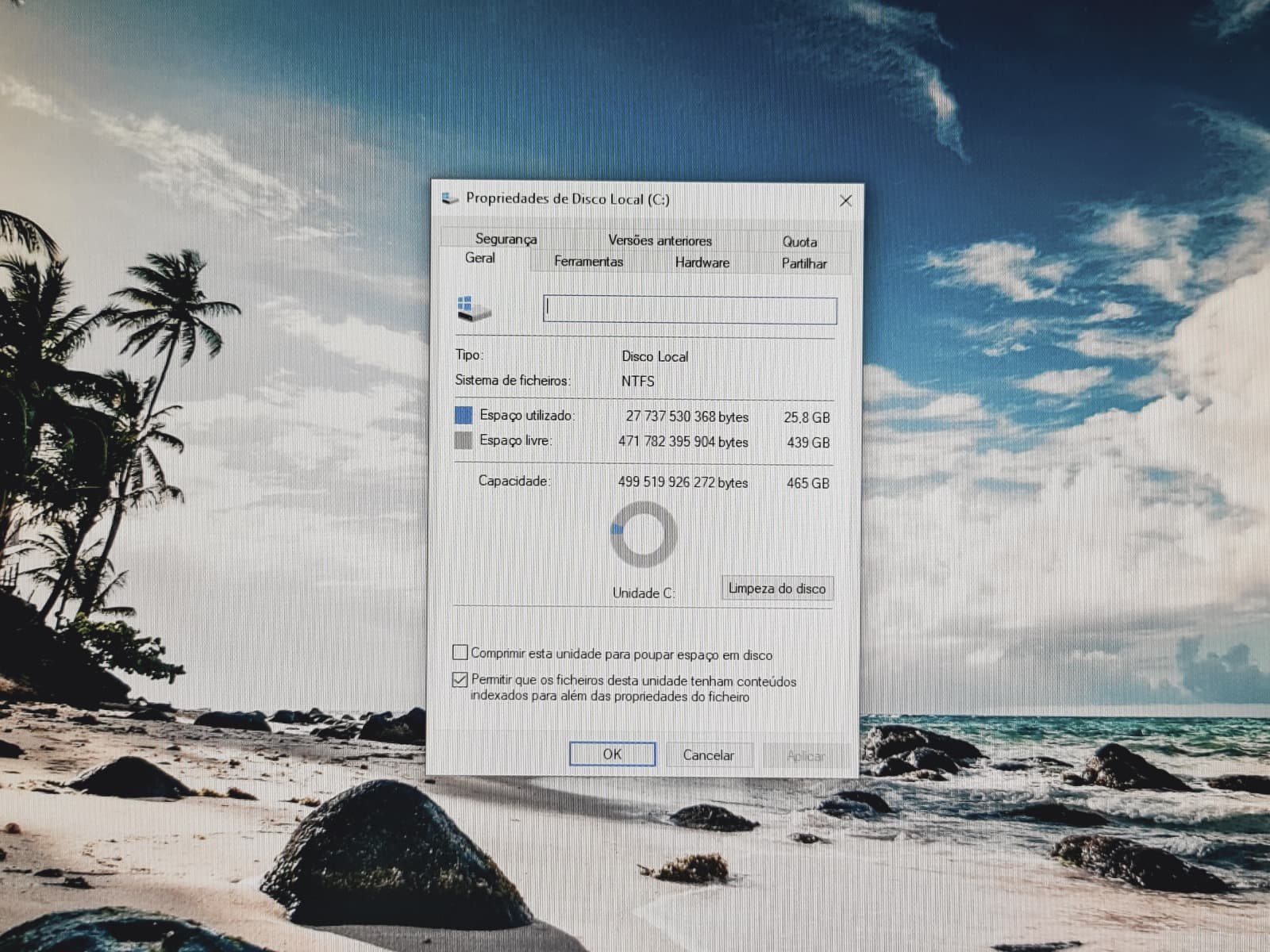This screenshot has height=952, width=1270.
Task: Click the Capacidade label
Action: [514, 481]
